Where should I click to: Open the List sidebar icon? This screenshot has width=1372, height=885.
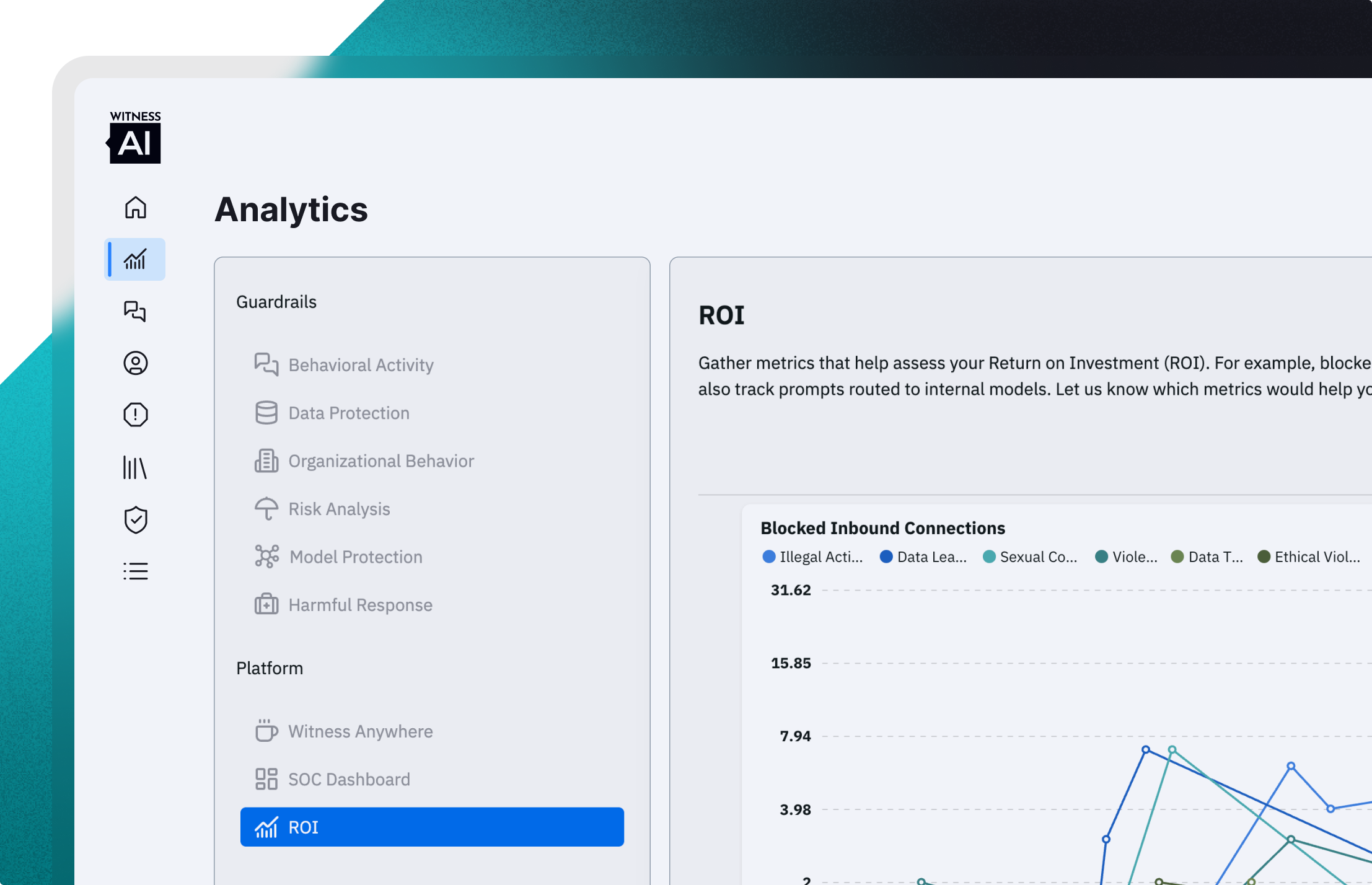click(x=135, y=571)
